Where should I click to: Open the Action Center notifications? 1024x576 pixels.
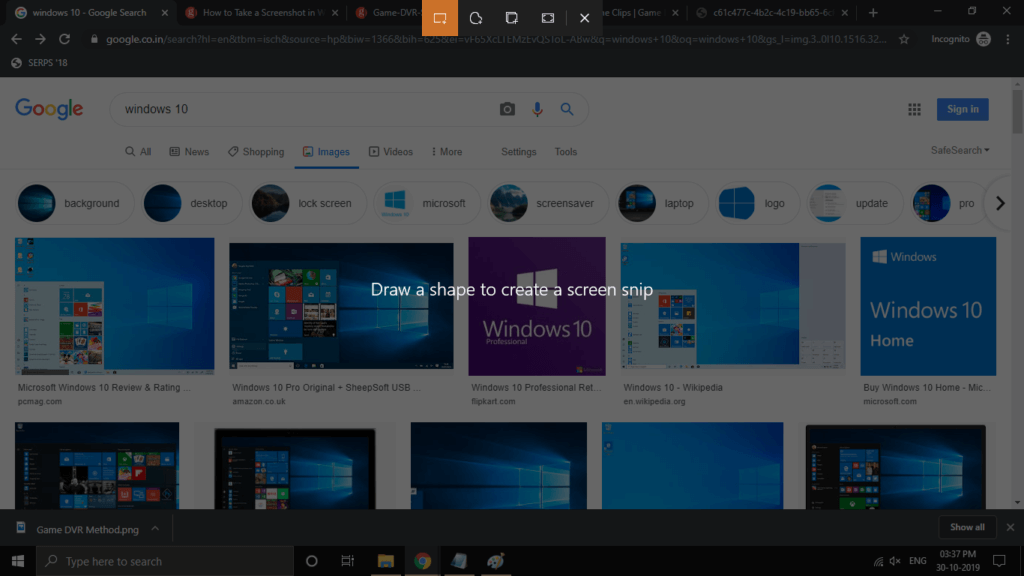click(x=999, y=561)
